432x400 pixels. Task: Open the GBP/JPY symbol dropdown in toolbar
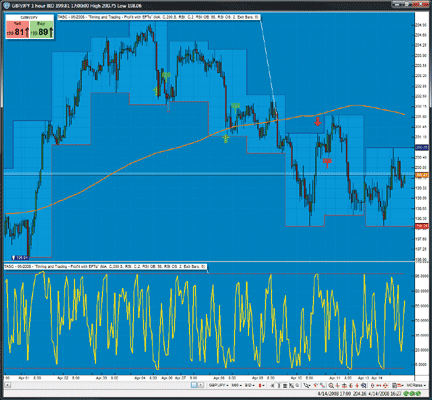tap(218, 385)
